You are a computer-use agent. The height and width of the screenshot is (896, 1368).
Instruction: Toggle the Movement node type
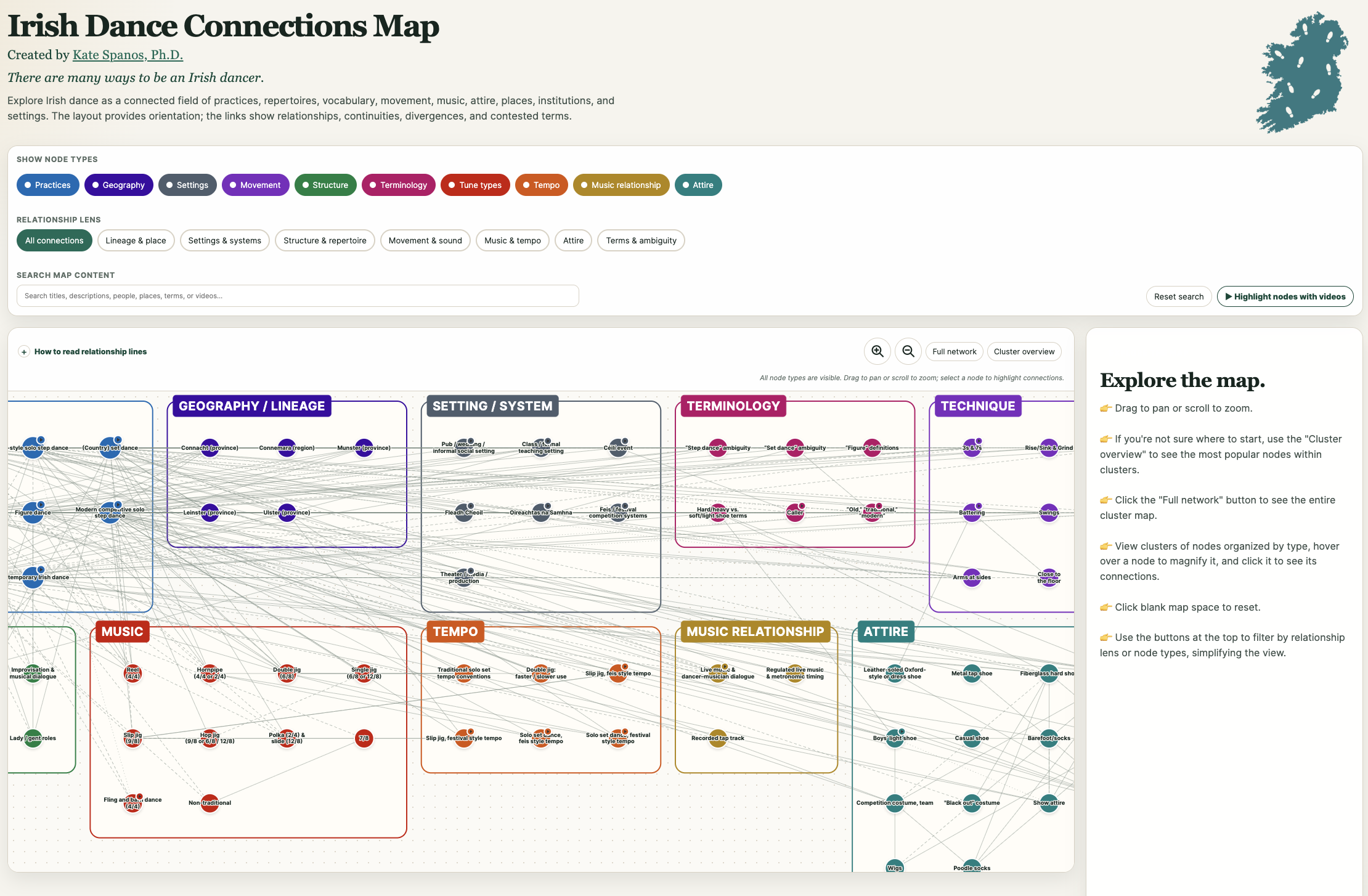tap(256, 185)
